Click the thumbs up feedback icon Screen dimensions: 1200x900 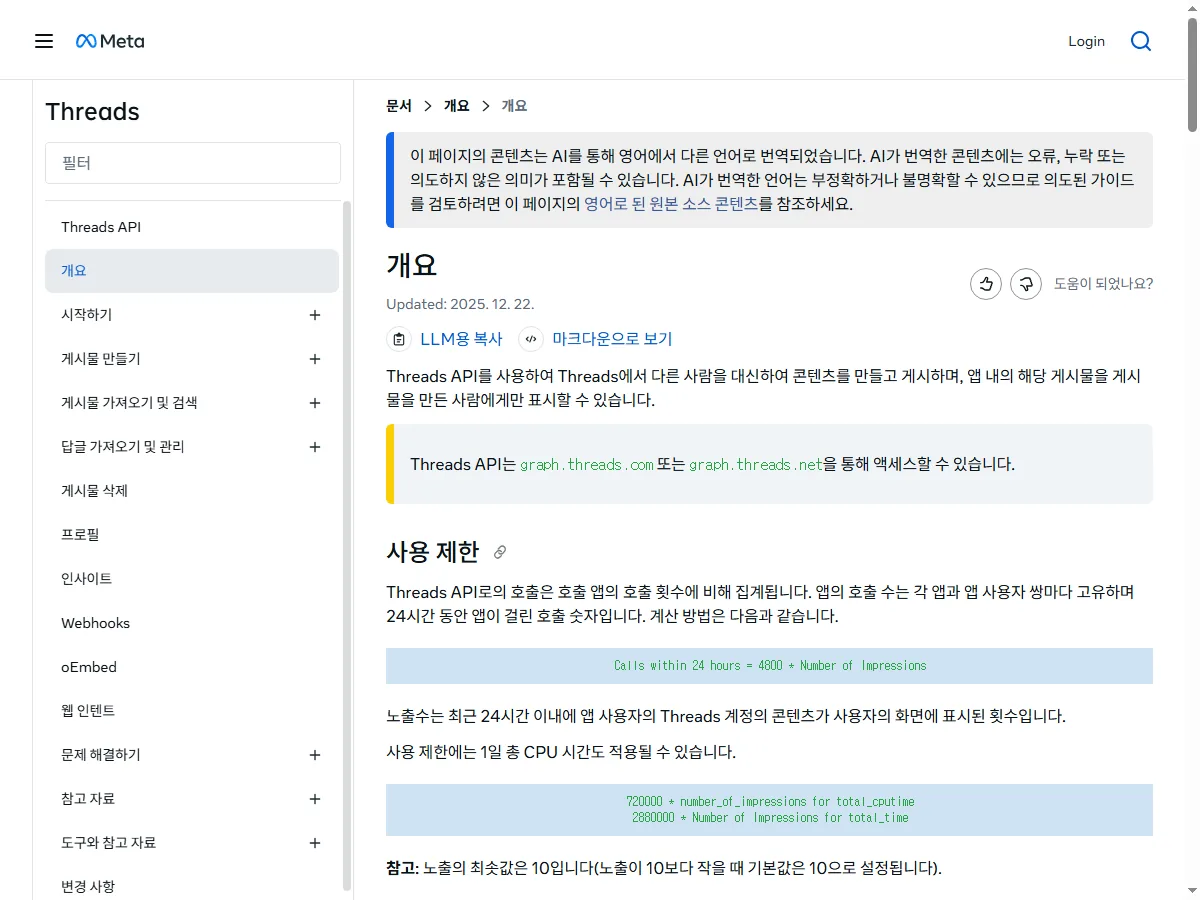tap(986, 284)
